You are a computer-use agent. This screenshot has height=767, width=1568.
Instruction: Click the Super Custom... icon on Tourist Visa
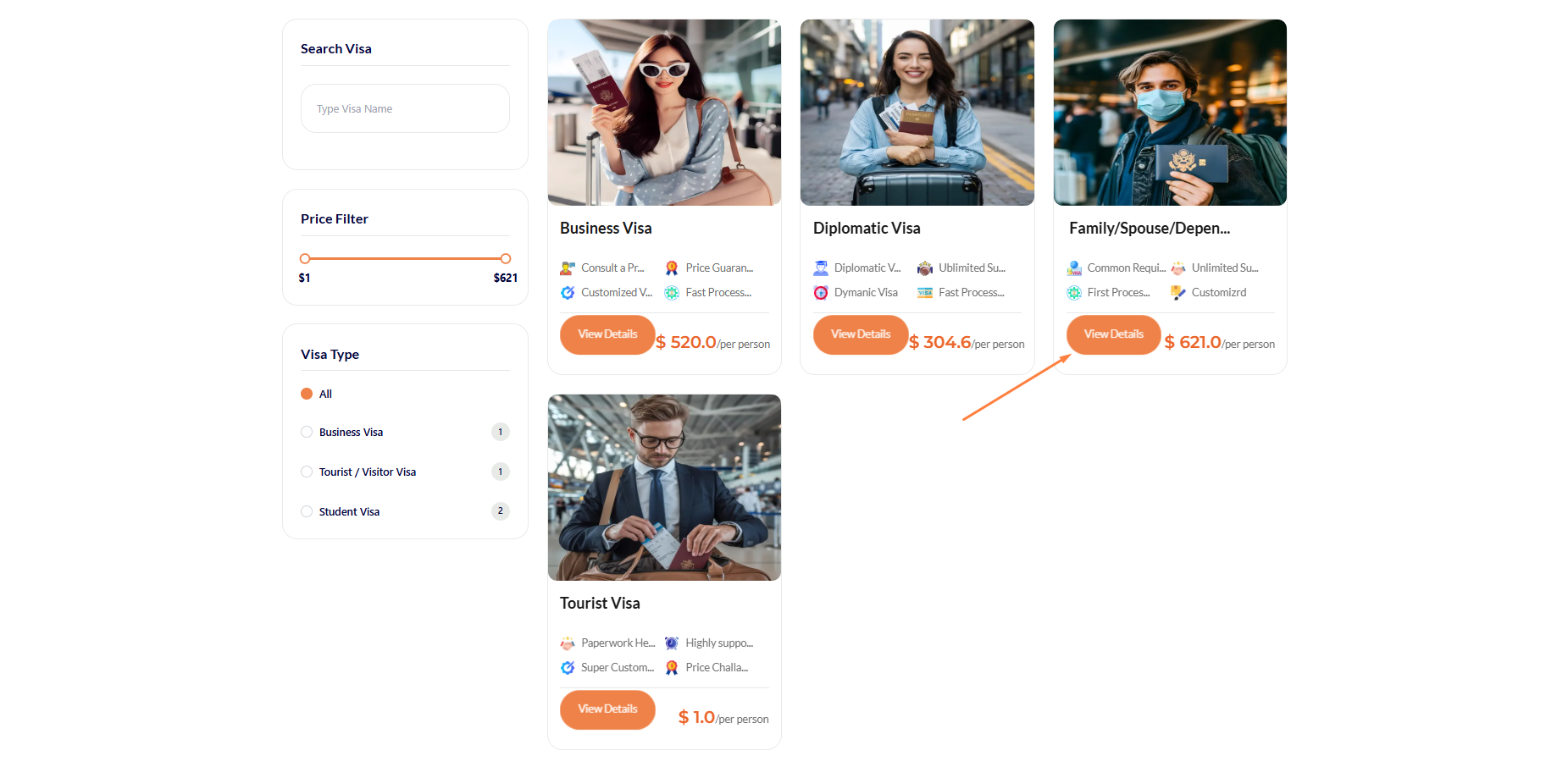click(x=568, y=668)
